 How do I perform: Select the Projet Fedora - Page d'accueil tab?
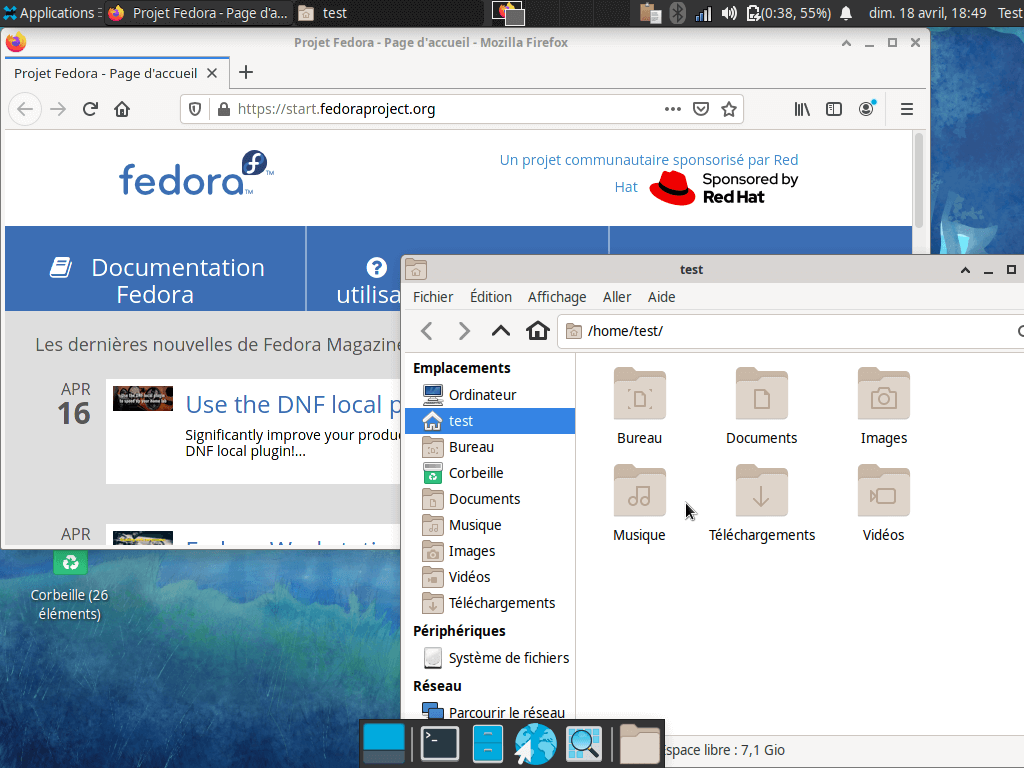pyautogui.click(x=116, y=73)
